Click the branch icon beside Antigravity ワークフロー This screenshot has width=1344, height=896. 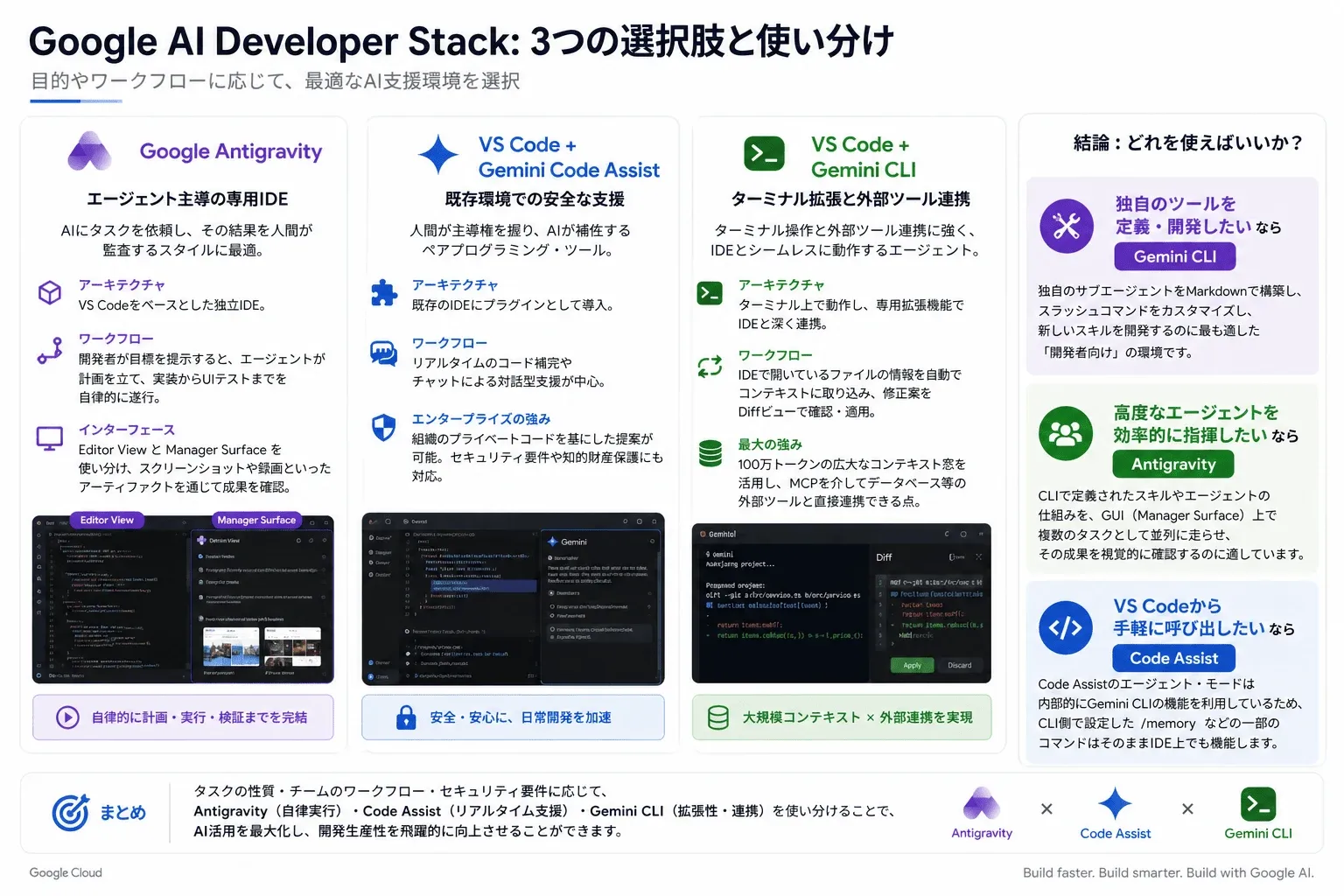[50, 350]
